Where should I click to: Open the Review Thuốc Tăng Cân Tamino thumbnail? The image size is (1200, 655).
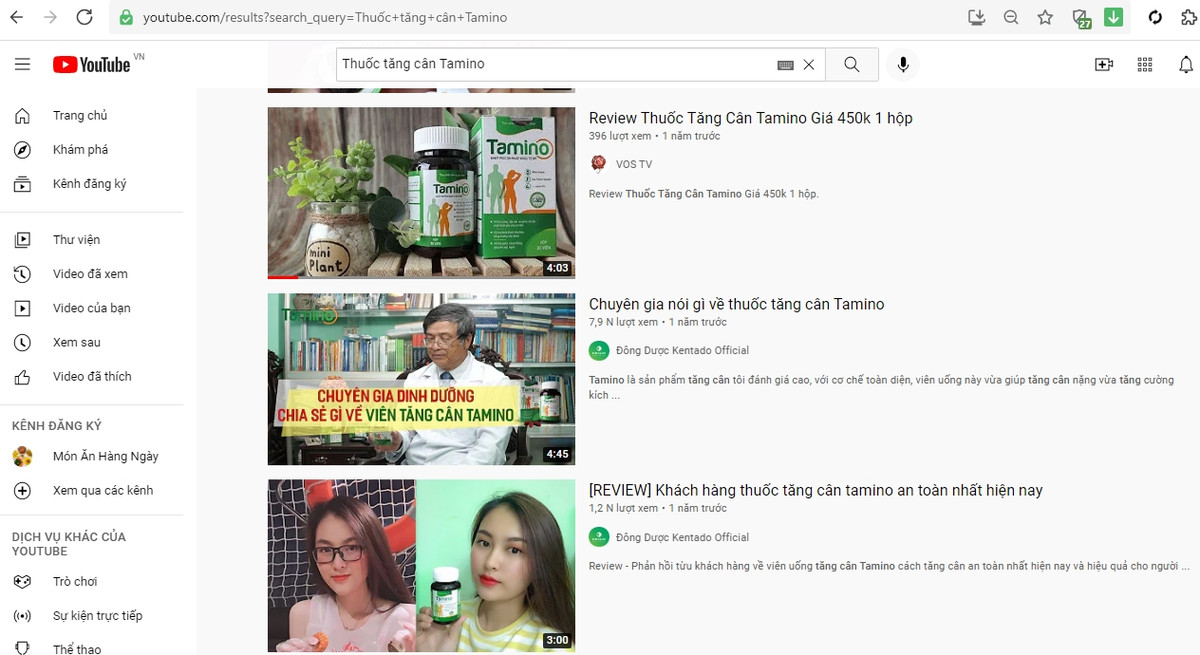coord(420,192)
